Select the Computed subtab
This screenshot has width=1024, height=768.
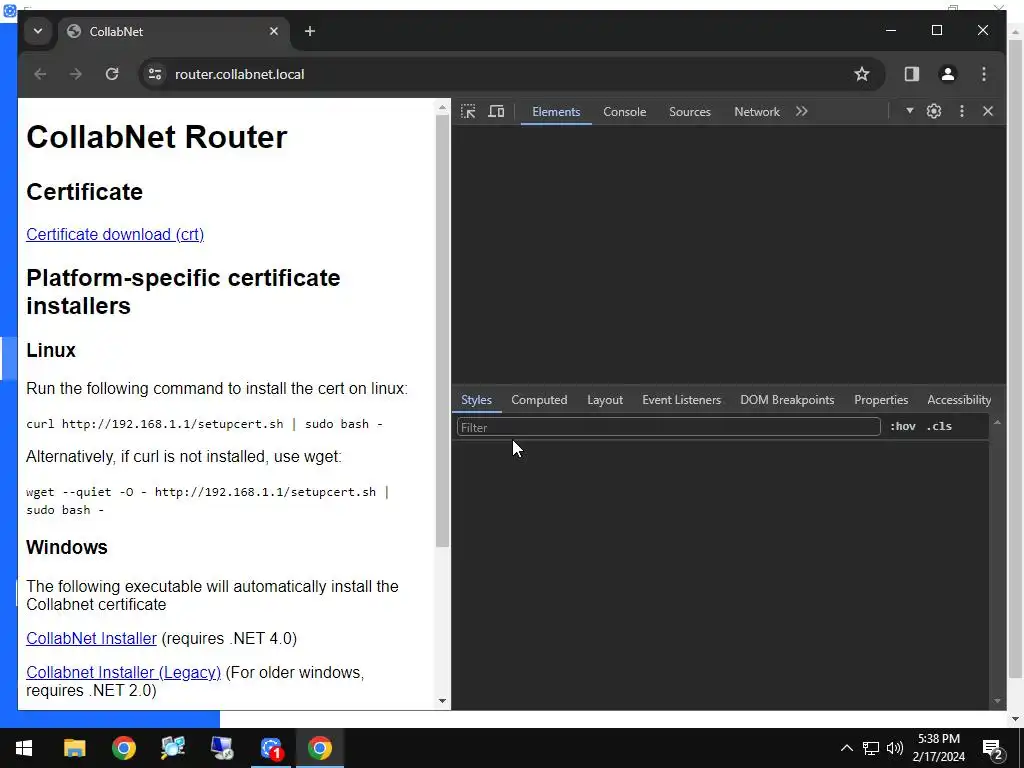(x=539, y=400)
